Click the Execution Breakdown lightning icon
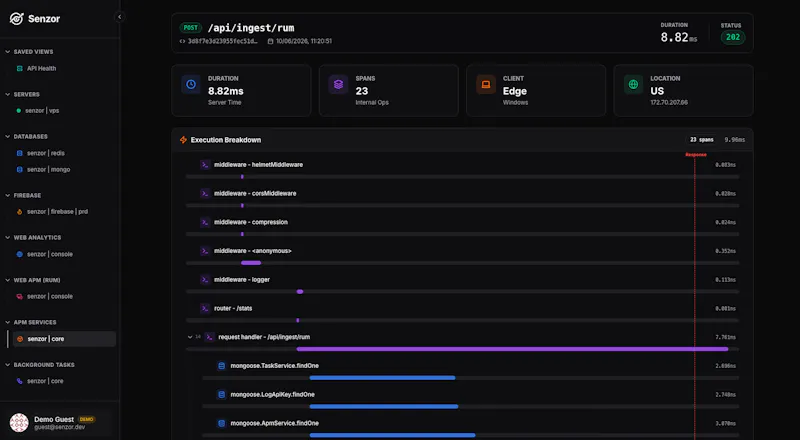 (183, 140)
